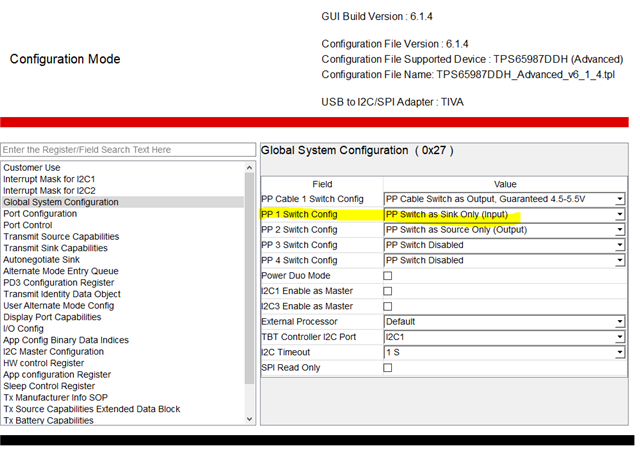Click Configuration Mode title text
Image resolution: width=640 pixels, height=449 pixels.
[65, 59]
